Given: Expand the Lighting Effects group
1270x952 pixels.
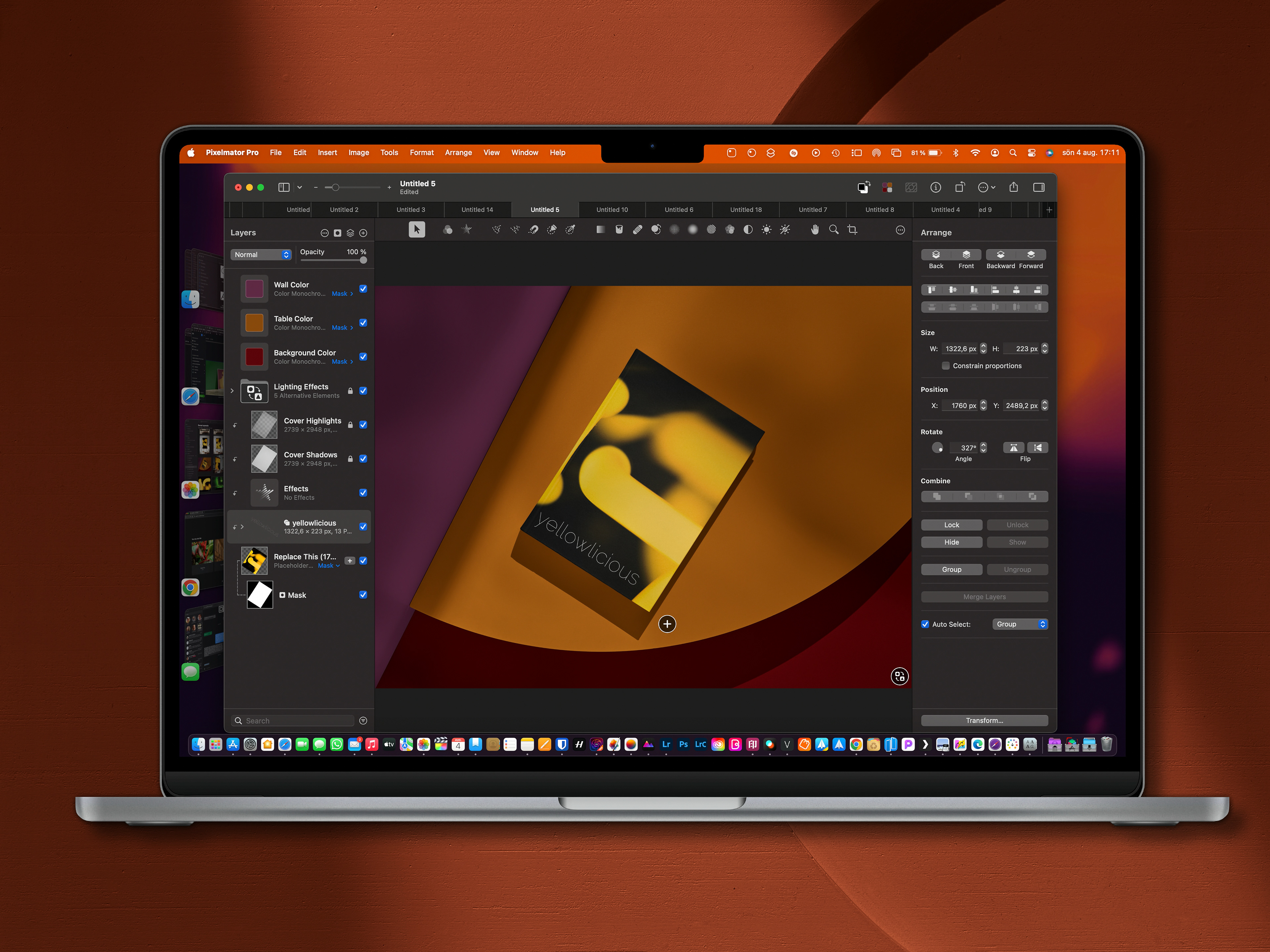Looking at the screenshot, I should pos(232,391).
